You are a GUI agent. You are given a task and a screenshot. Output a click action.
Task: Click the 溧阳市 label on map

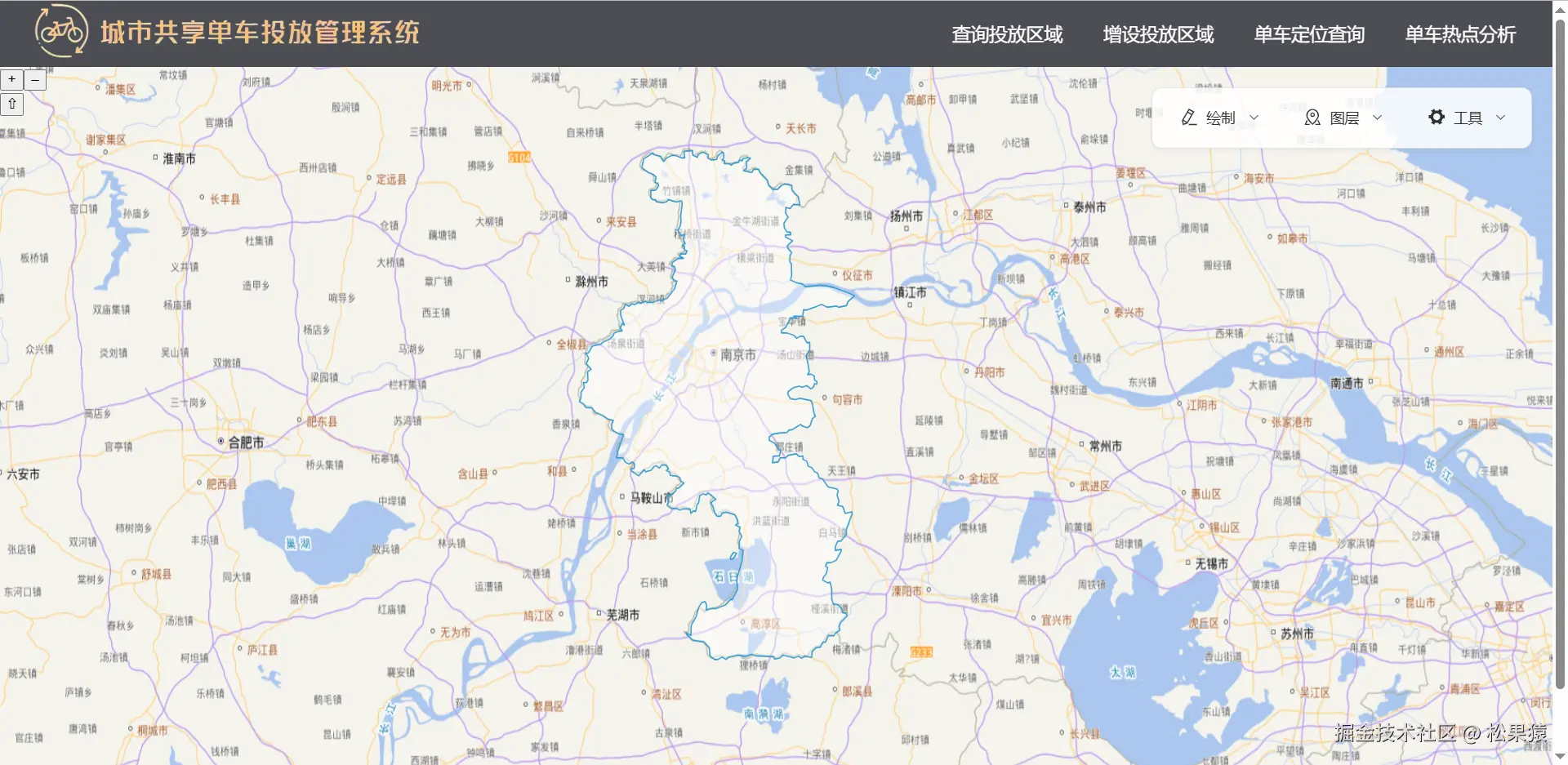click(906, 590)
